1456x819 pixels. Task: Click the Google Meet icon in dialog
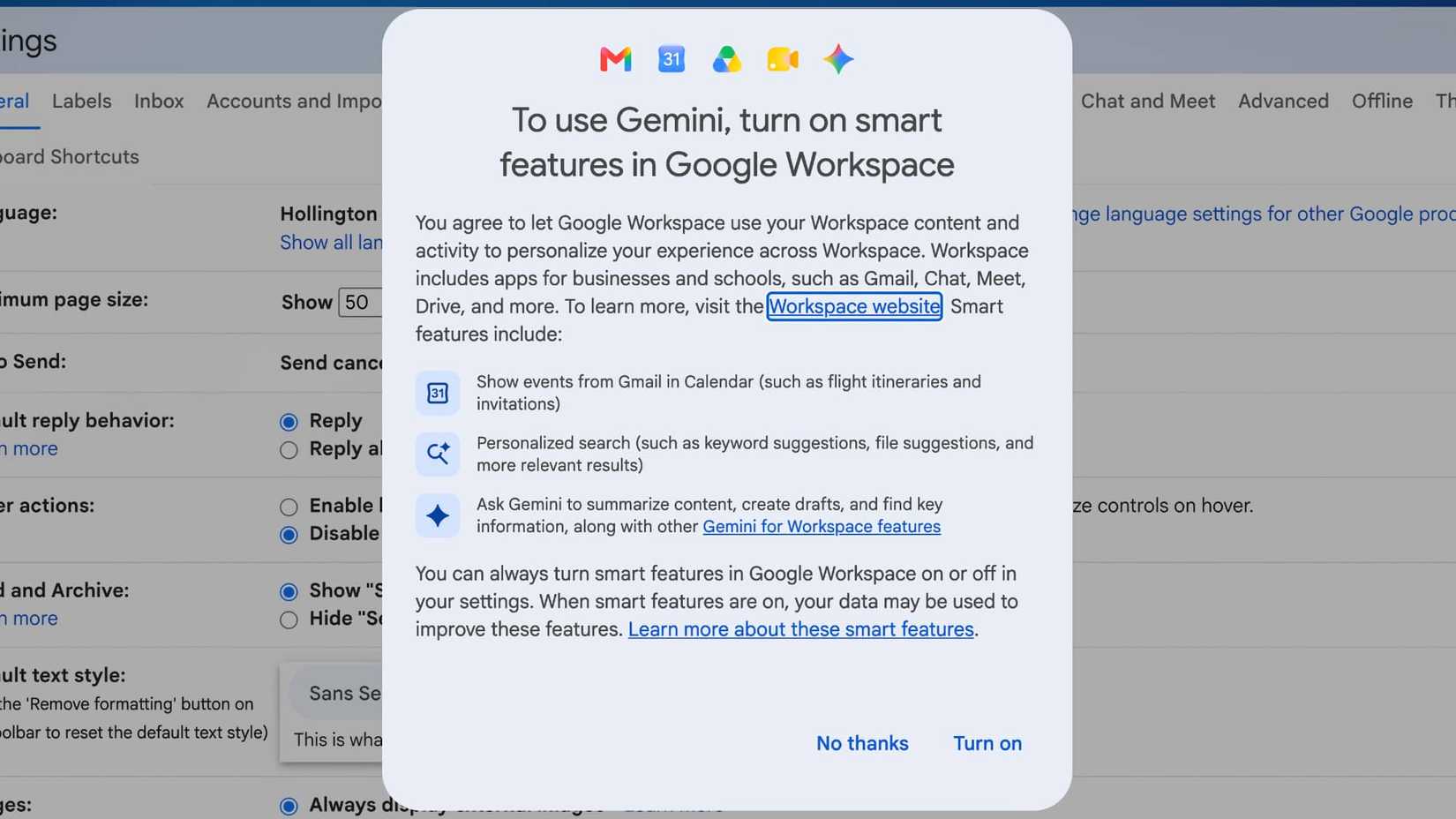[783, 59]
